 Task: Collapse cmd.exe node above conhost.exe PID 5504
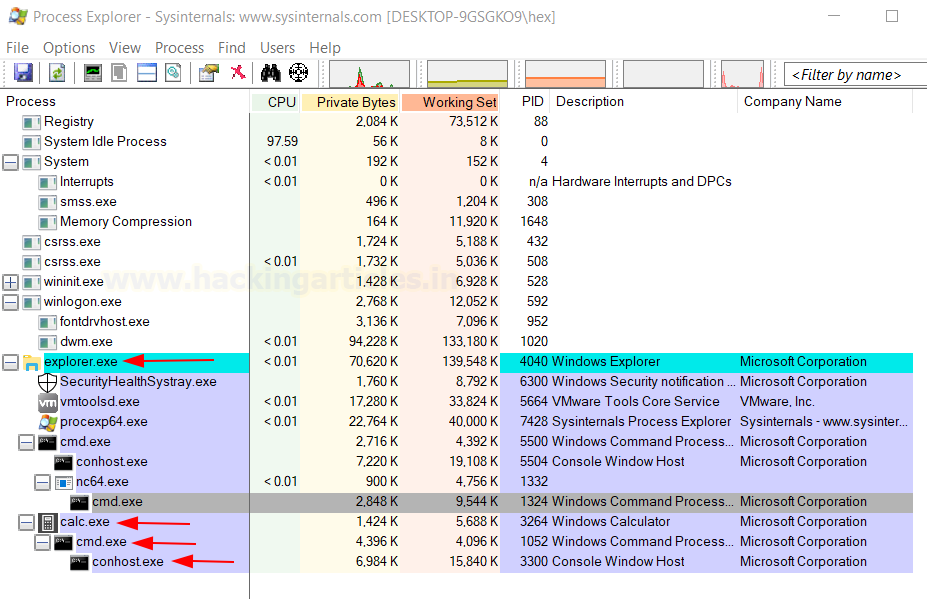(27, 442)
